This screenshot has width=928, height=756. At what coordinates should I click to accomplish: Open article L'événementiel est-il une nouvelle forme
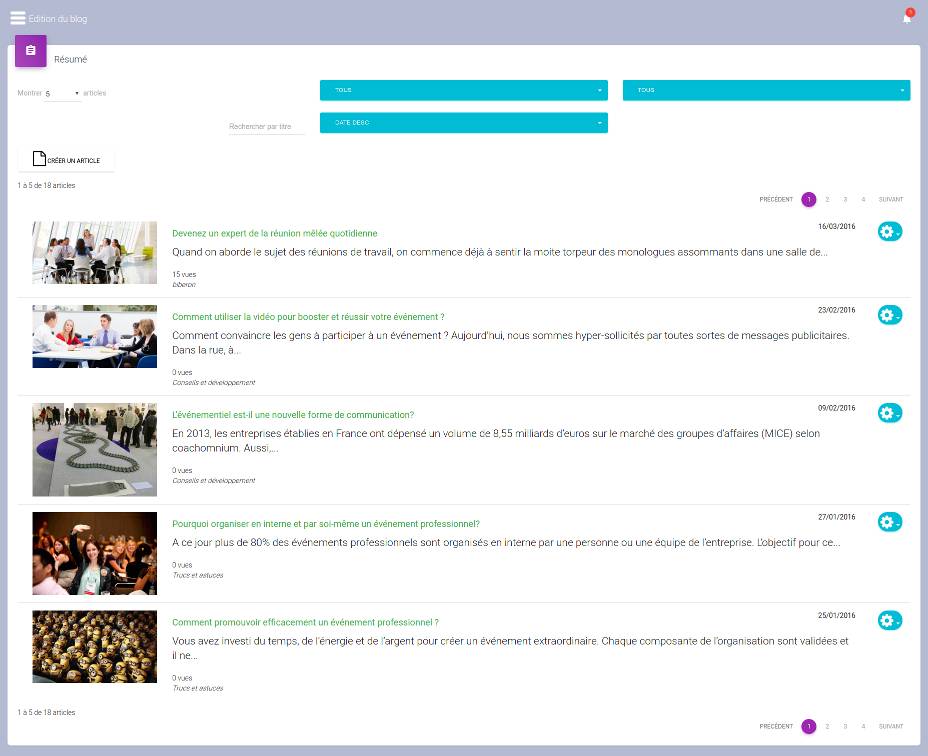293,415
